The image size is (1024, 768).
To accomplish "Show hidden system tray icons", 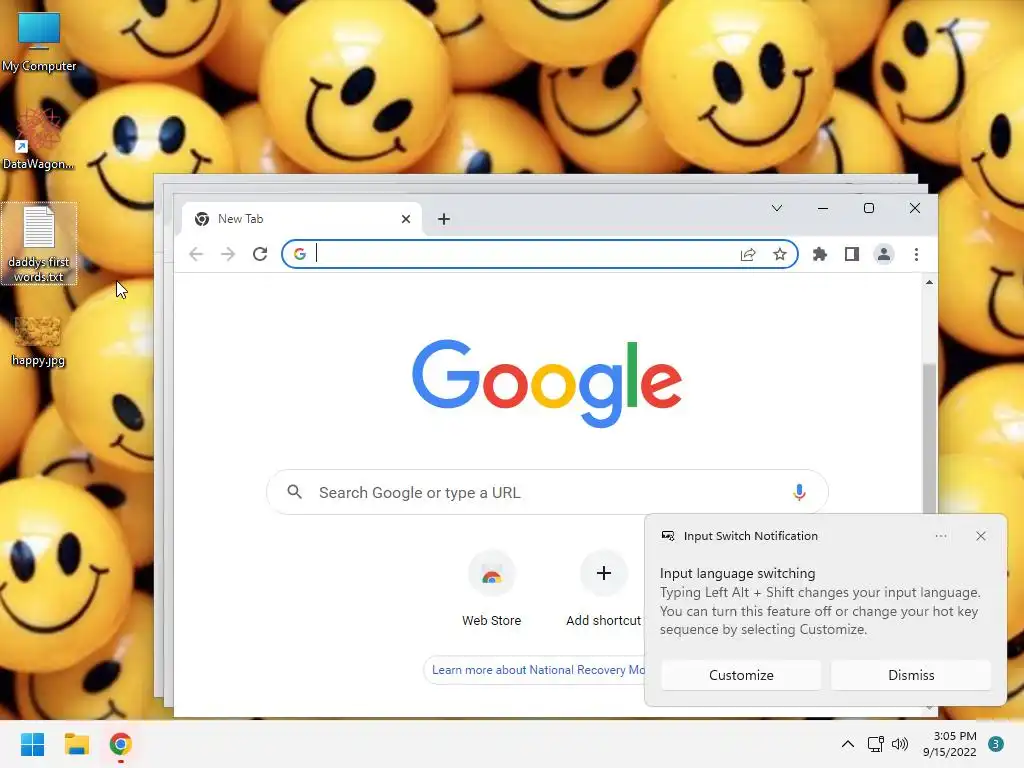I will pos(847,744).
